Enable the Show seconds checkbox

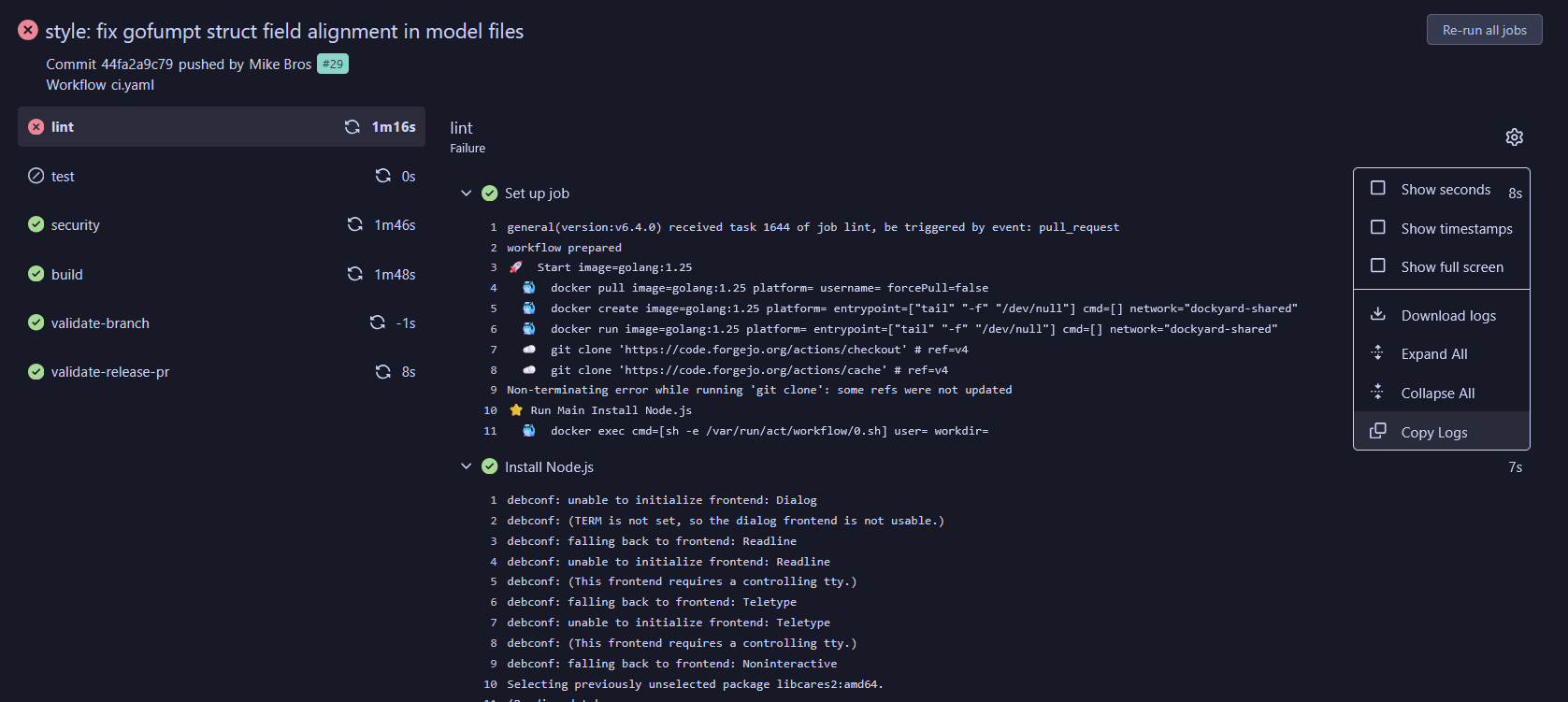[x=1378, y=188]
